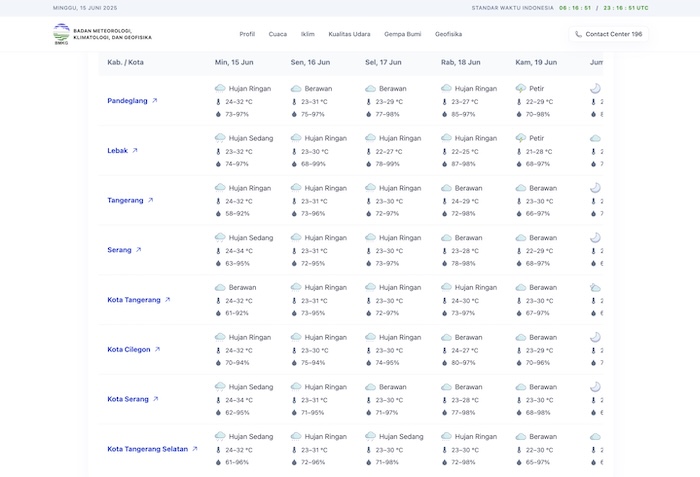This screenshot has height=477, width=700.
Task: Click Kota Tangerang Kam 19 Jun humidity 67–97%
Action: coord(538,313)
